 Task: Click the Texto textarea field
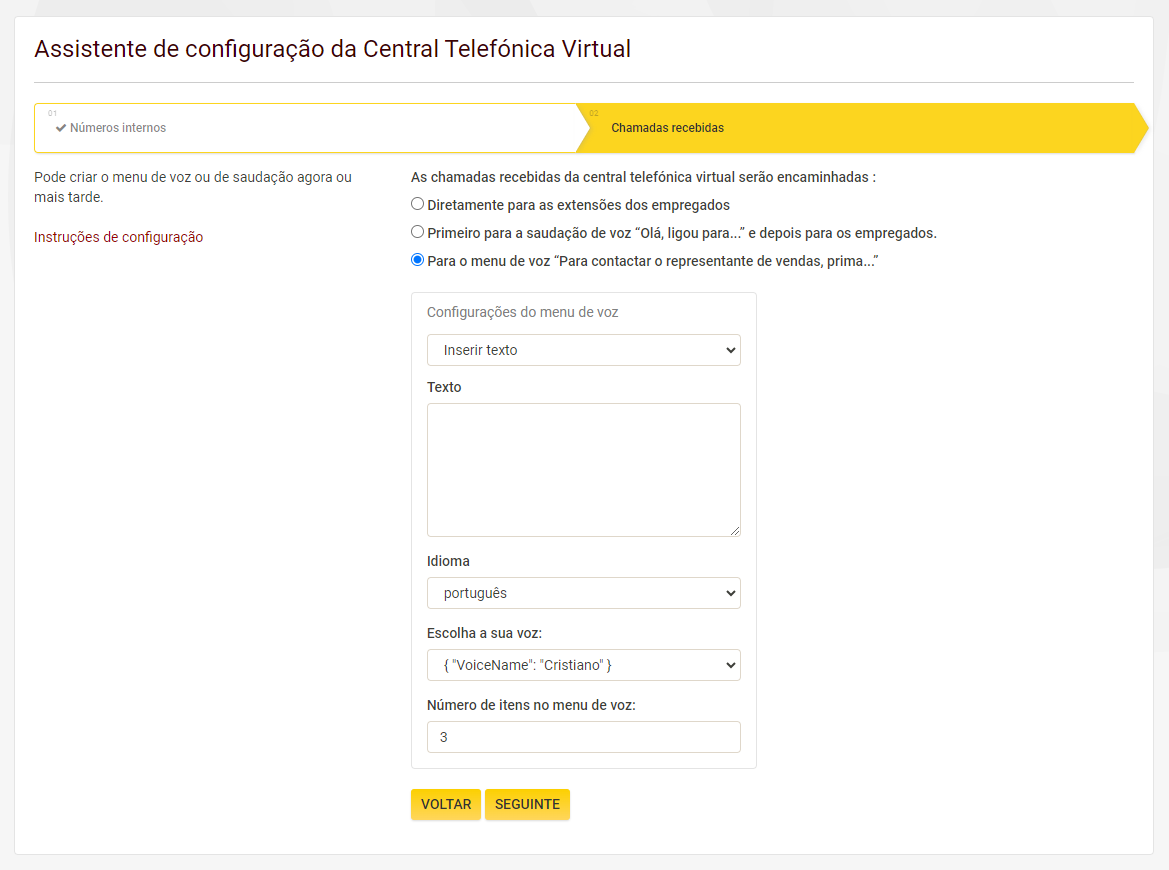tap(584, 470)
